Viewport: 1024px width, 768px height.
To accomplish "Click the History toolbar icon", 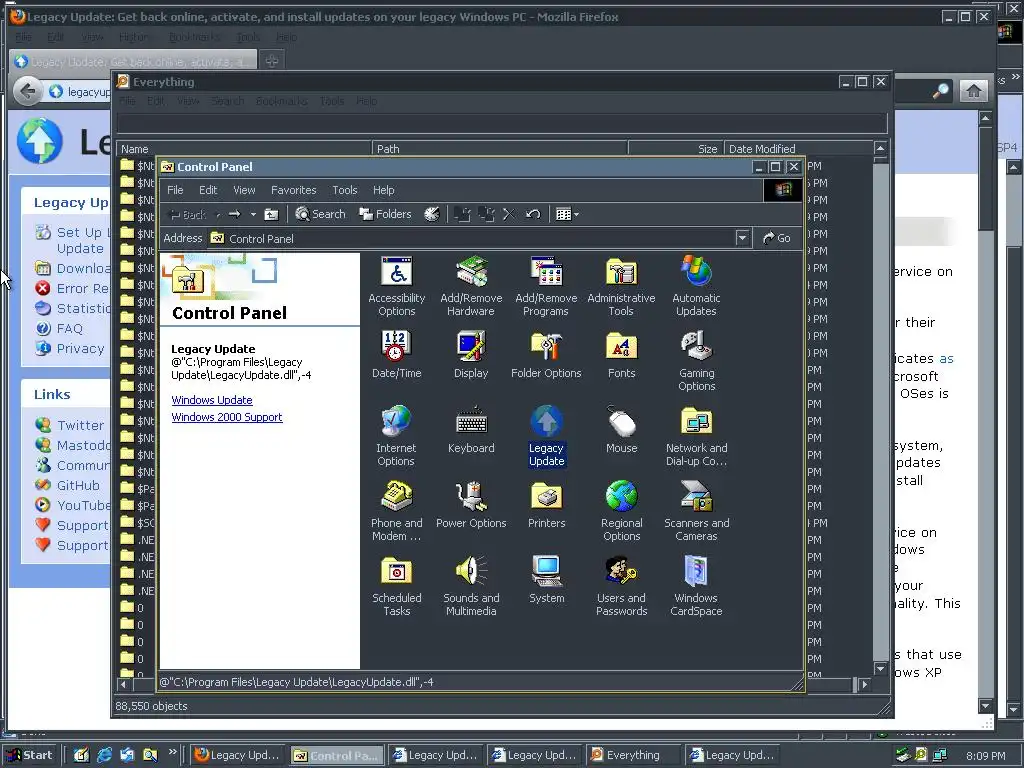I will tap(432, 214).
